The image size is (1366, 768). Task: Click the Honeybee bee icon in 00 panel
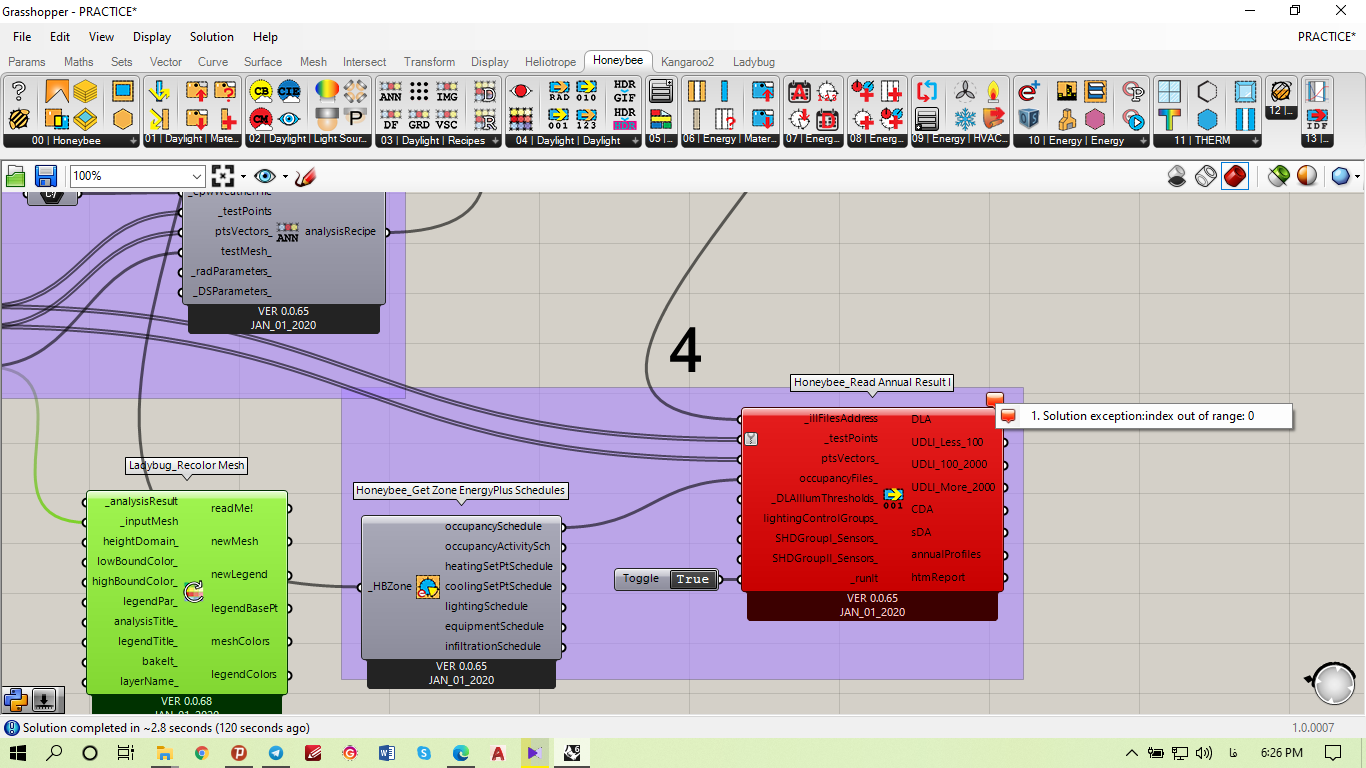point(18,119)
